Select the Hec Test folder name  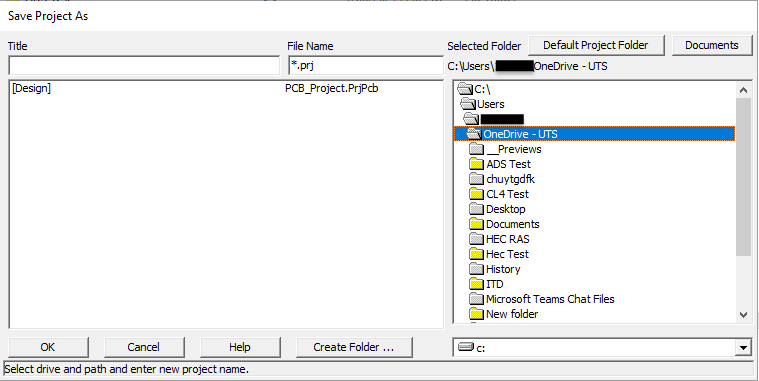(507, 254)
